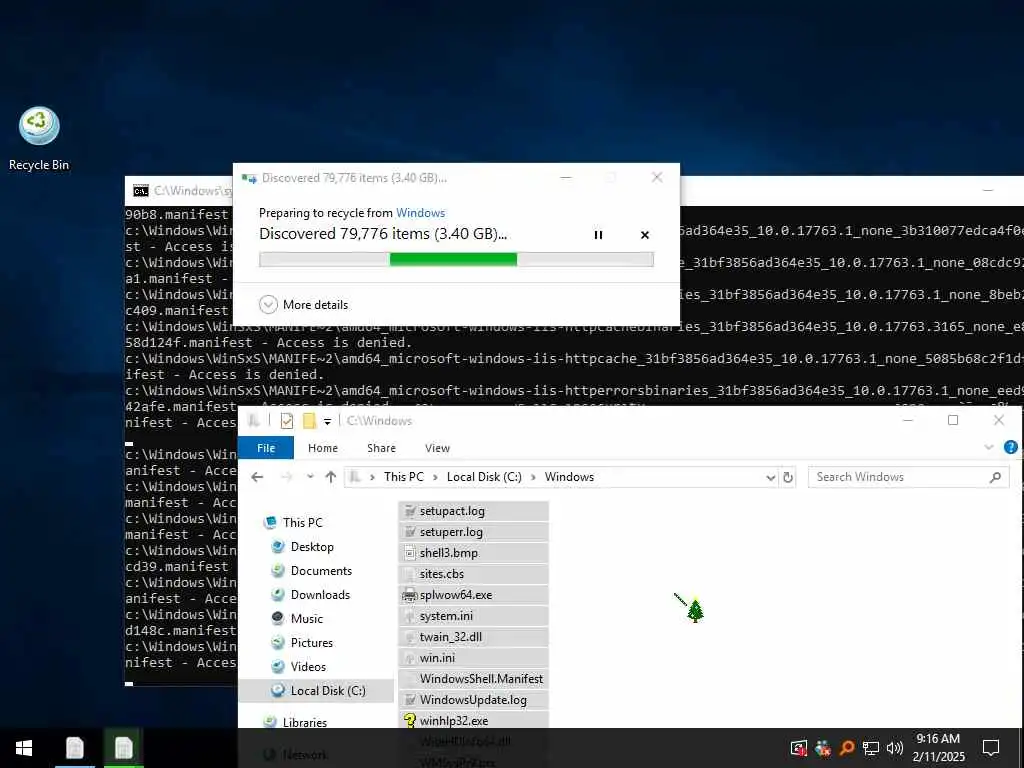The height and width of the screenshot is (768, 1024).
Task: Select splwow64.exe file
Action: coord(473,595)
